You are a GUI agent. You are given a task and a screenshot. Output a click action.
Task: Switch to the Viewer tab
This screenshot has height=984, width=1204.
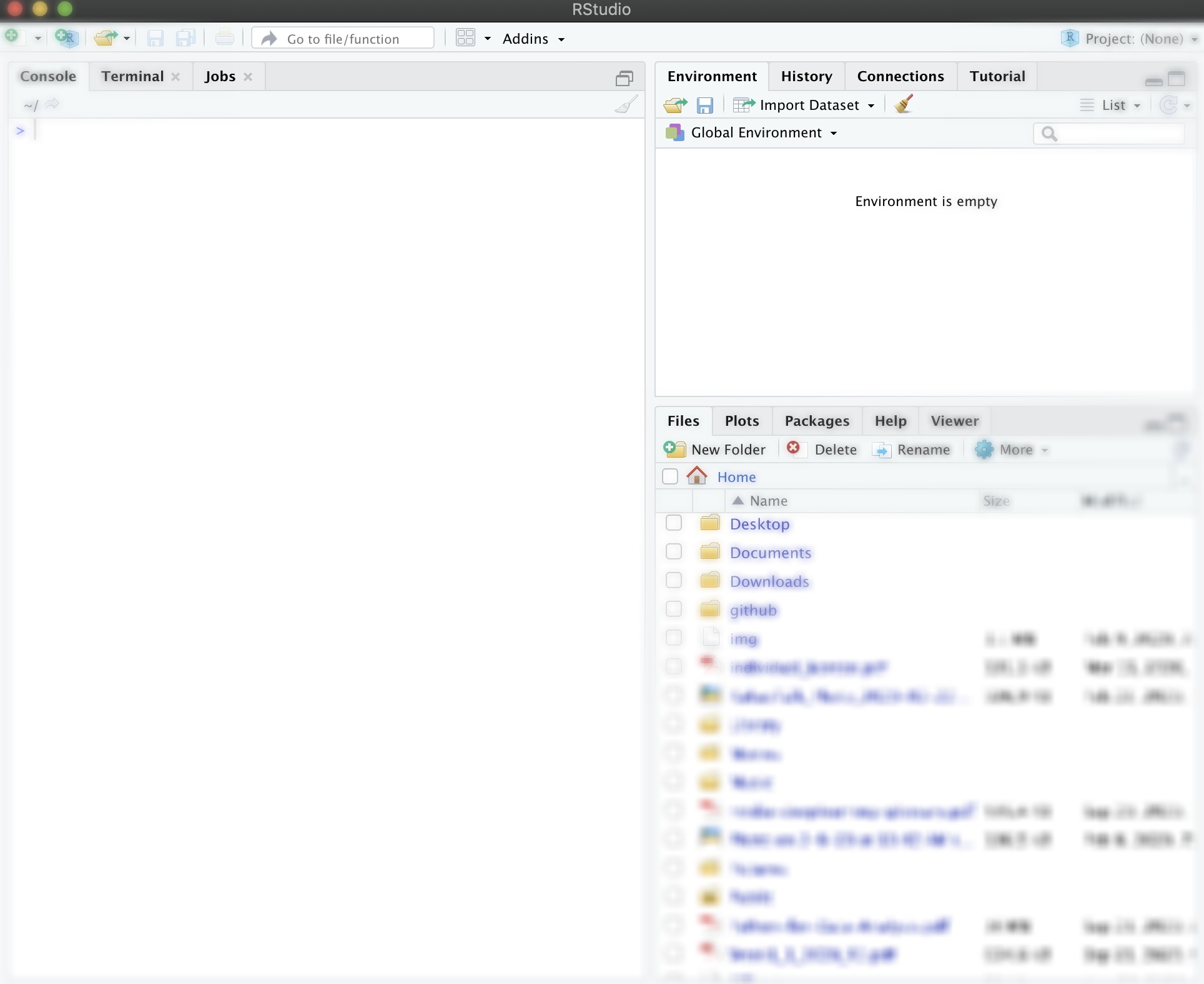pos(955,421)
